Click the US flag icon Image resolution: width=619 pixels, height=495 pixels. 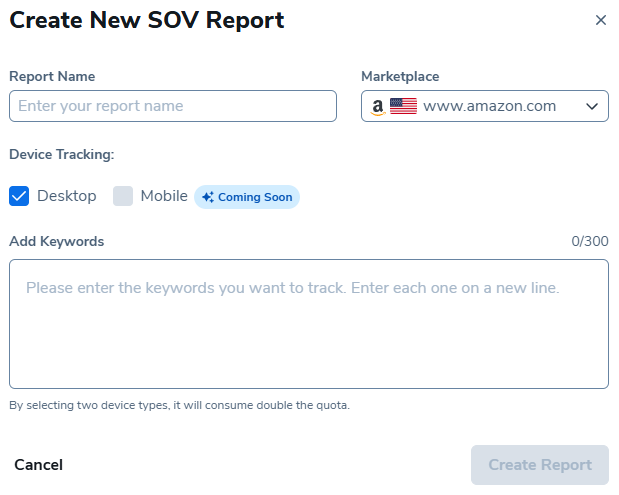click(x=403, y=106)
